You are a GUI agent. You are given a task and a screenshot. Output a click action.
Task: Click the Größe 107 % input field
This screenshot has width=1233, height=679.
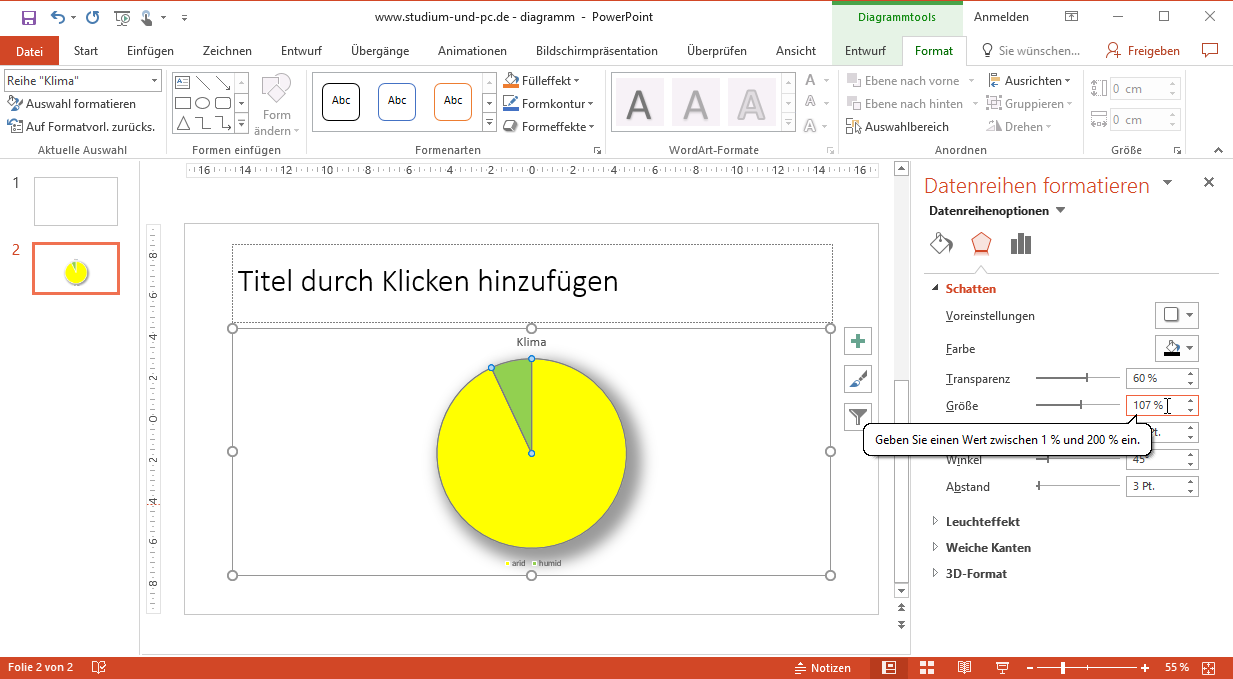click(x=1154, y=405)
